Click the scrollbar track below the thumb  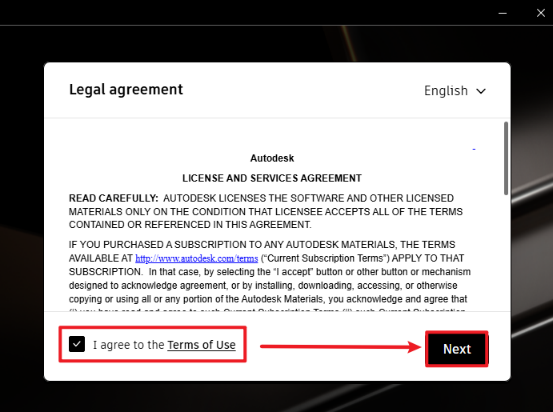point(506,252)
